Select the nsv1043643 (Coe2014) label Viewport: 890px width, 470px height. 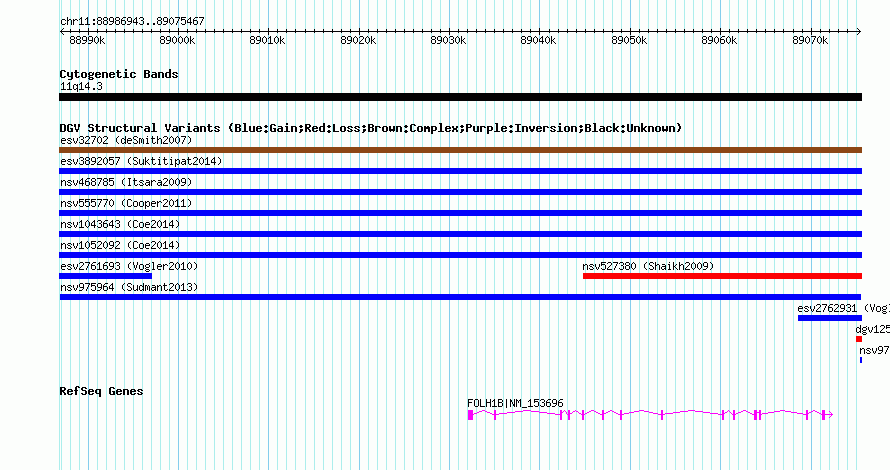[x=120, y=224]
